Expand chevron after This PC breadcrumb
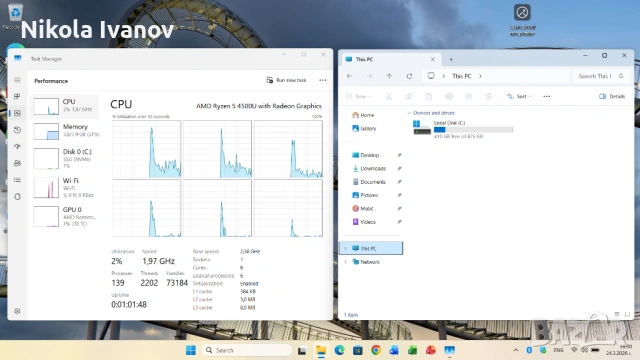This screenshot has height=360, width=640. tap(480, 76)
